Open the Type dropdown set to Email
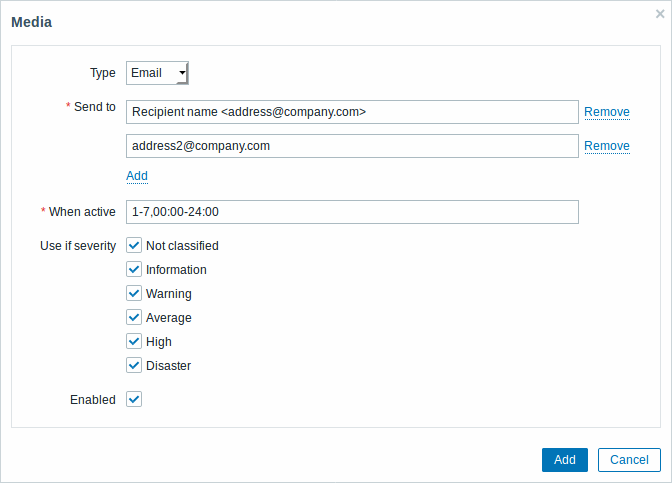Image resolution: width=672 pixels, height=483 pixels. pyautogui.click(x=157, y=73)
